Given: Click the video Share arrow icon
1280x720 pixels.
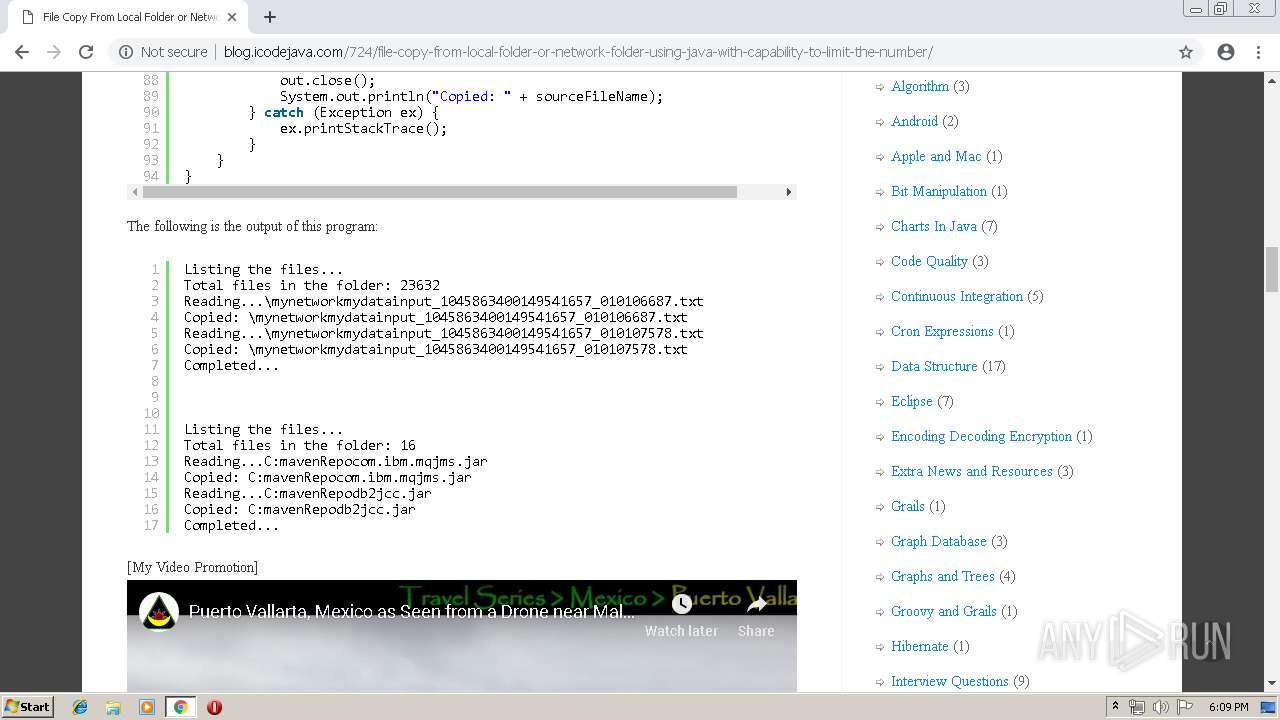Looking at the screenshot, I should [x=757, y=604].
